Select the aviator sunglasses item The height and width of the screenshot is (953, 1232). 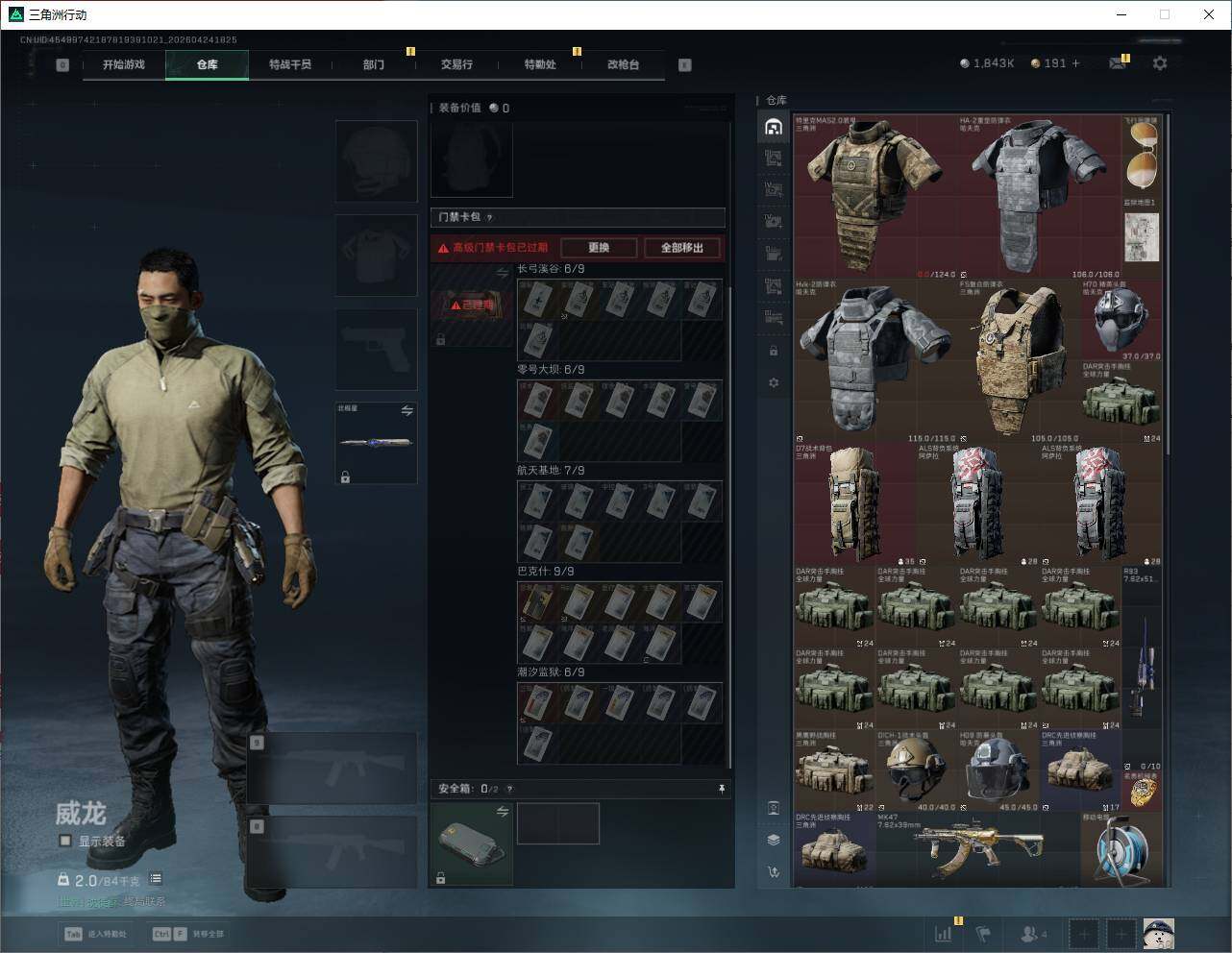click(1142, 157)
